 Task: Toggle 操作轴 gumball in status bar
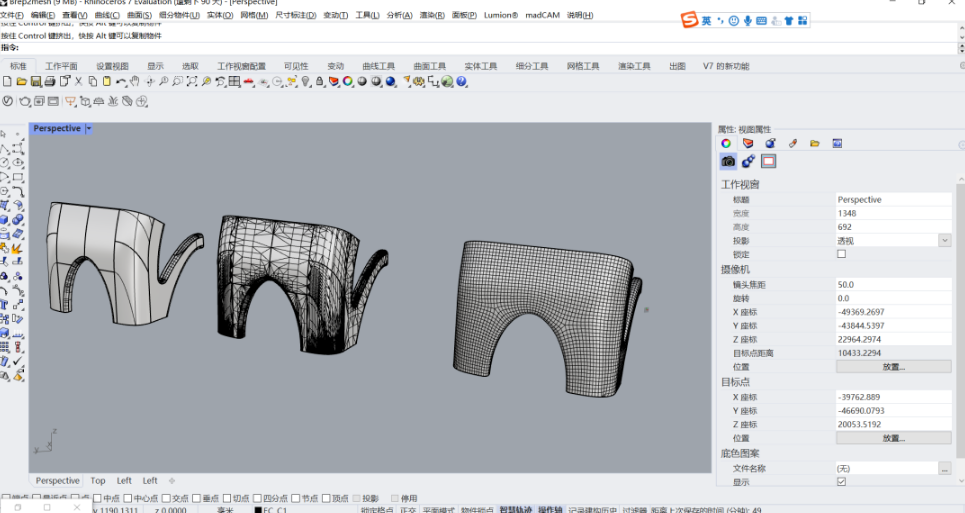[550, 509]
